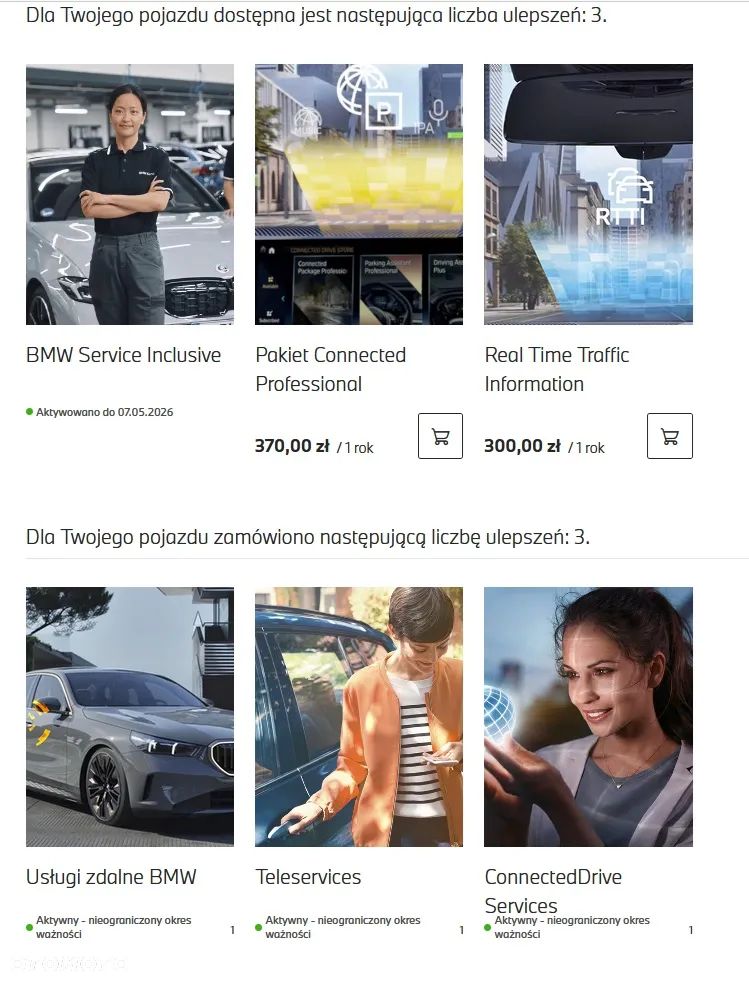Select the BMW Service Inclusive title

123,355
